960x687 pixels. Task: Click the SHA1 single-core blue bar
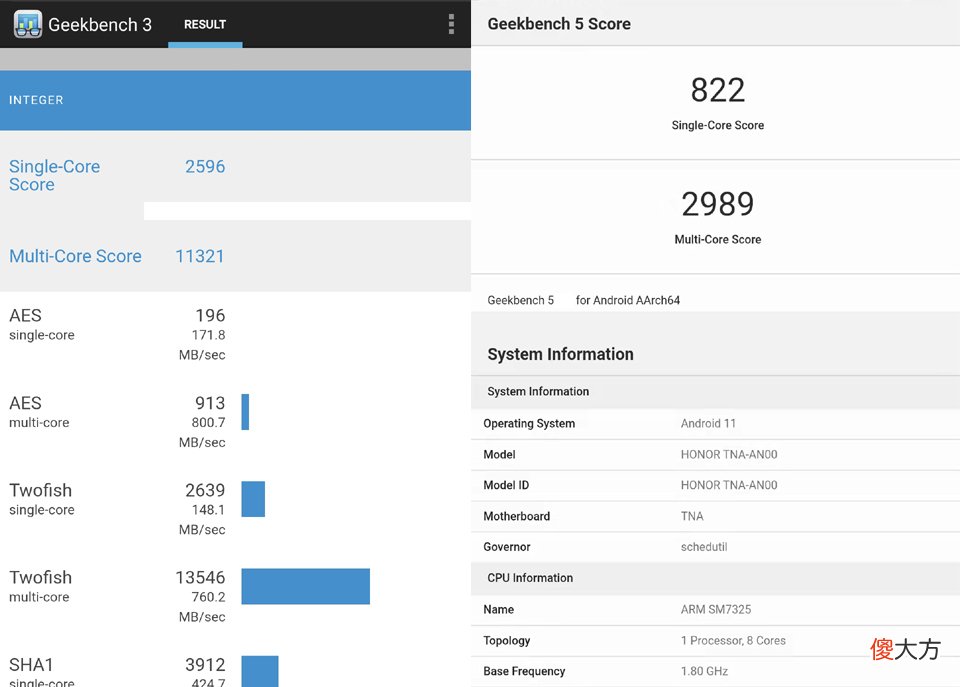pyautogui.click(x=260, y=671)
